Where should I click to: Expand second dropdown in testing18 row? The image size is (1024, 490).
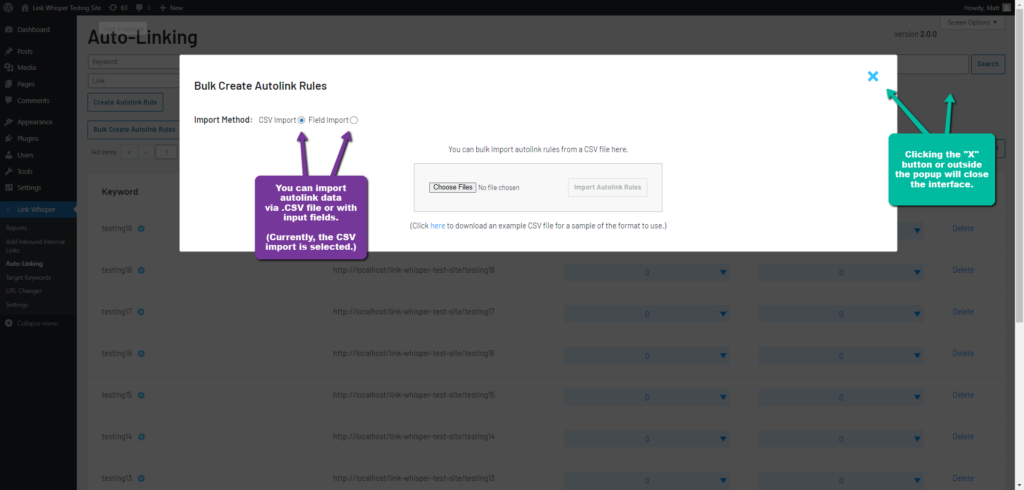(x=840, y=272)
